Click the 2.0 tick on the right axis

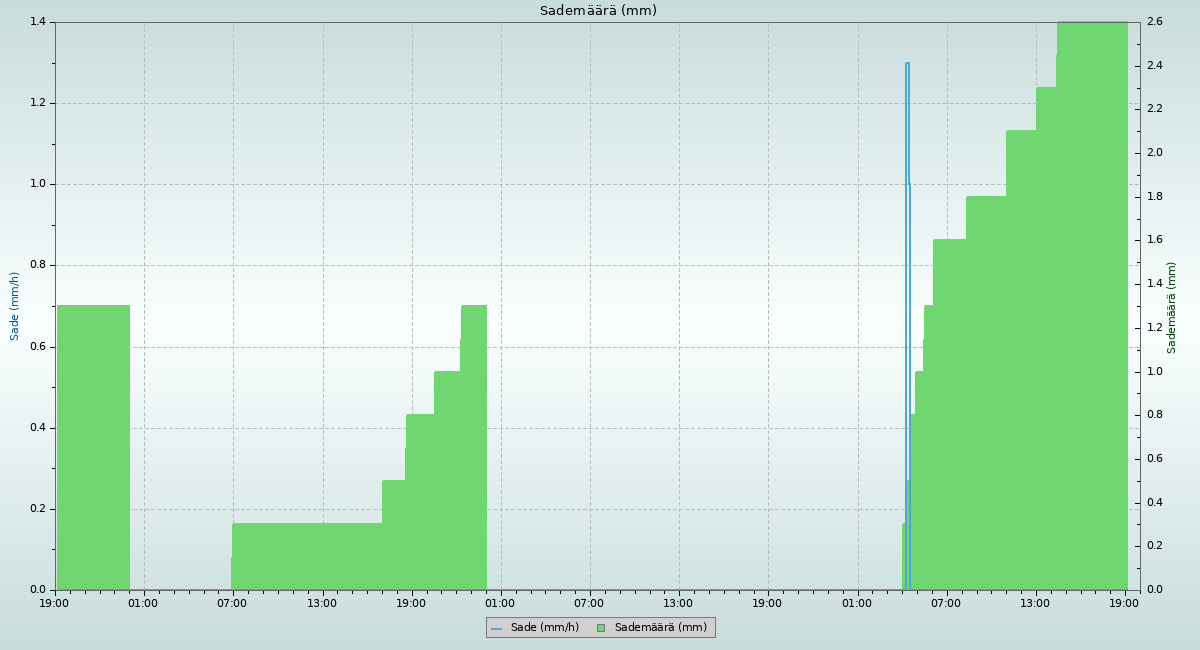click(1154, 153)
